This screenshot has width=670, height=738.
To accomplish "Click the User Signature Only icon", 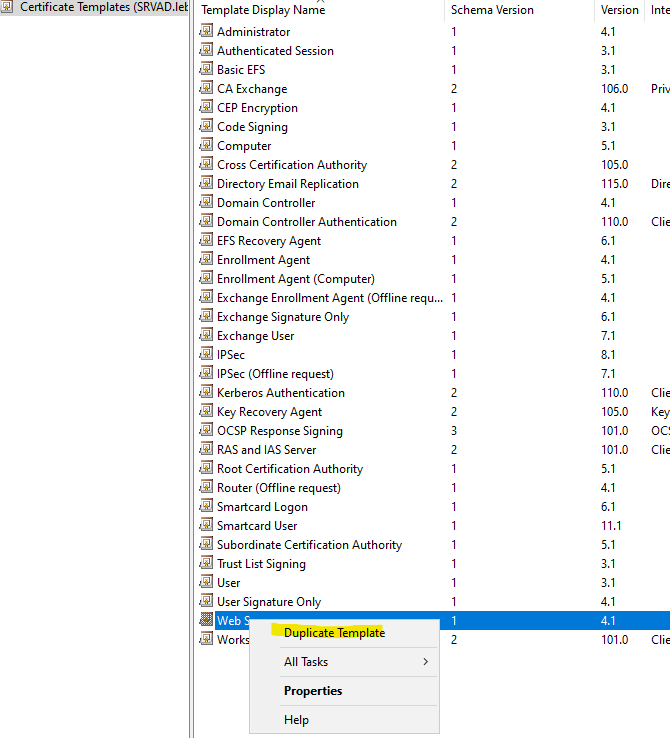I will (x=207, y=602).
